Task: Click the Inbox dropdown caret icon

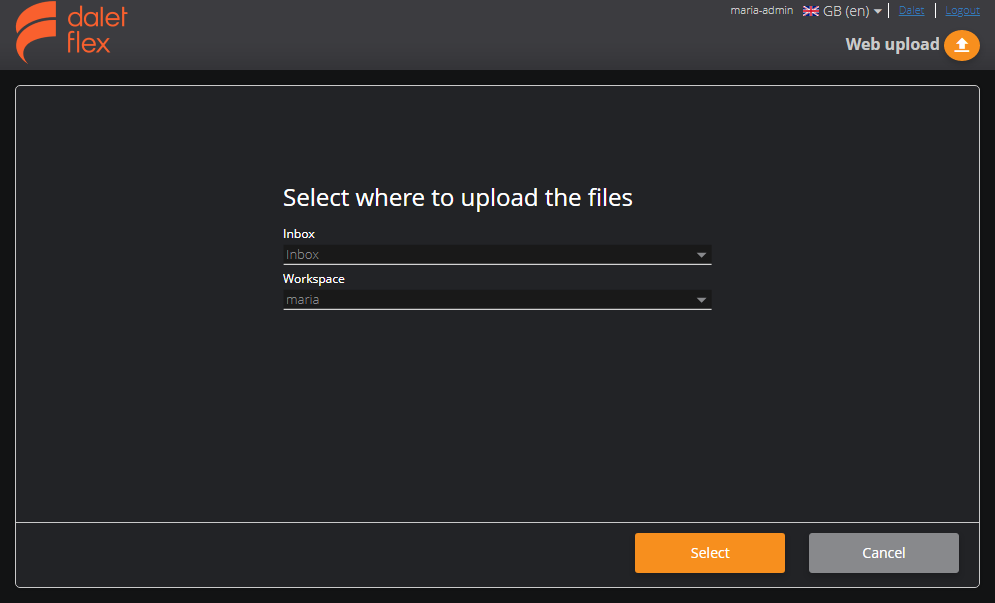Action: (702, 254)
